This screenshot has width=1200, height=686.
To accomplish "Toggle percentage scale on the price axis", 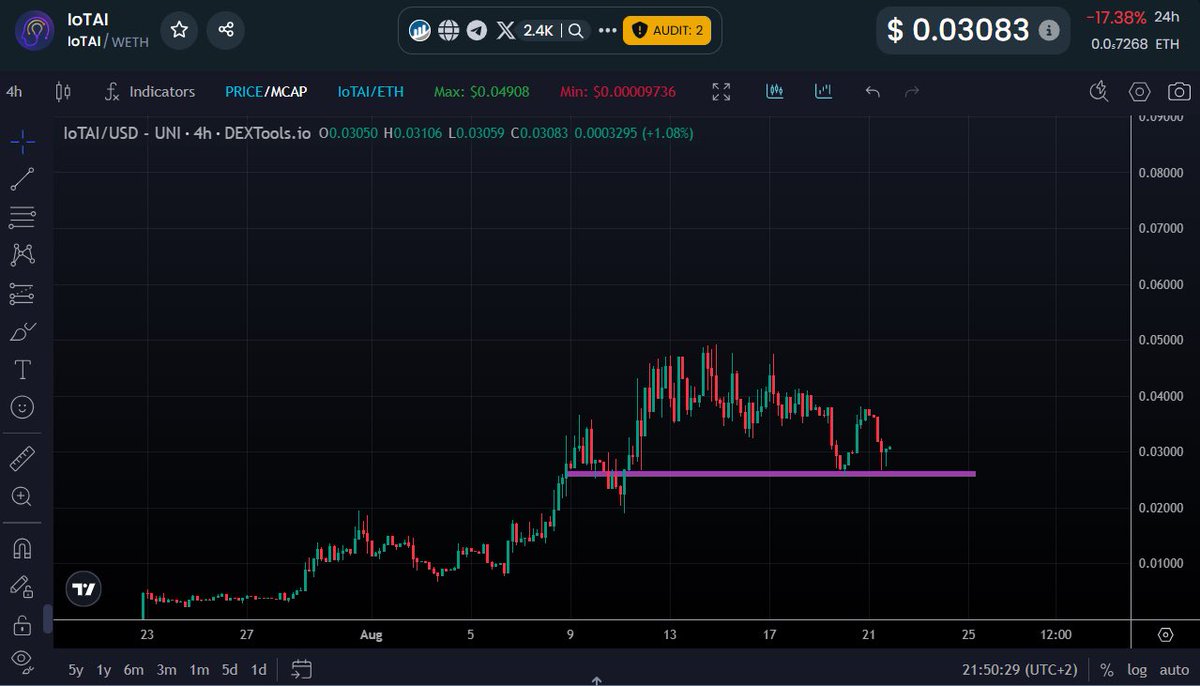I will [x=1106, y=670].
